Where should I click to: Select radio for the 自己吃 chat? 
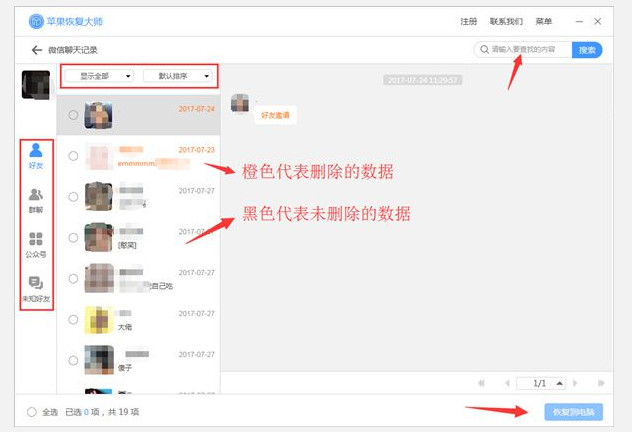[x=73, y=278]
